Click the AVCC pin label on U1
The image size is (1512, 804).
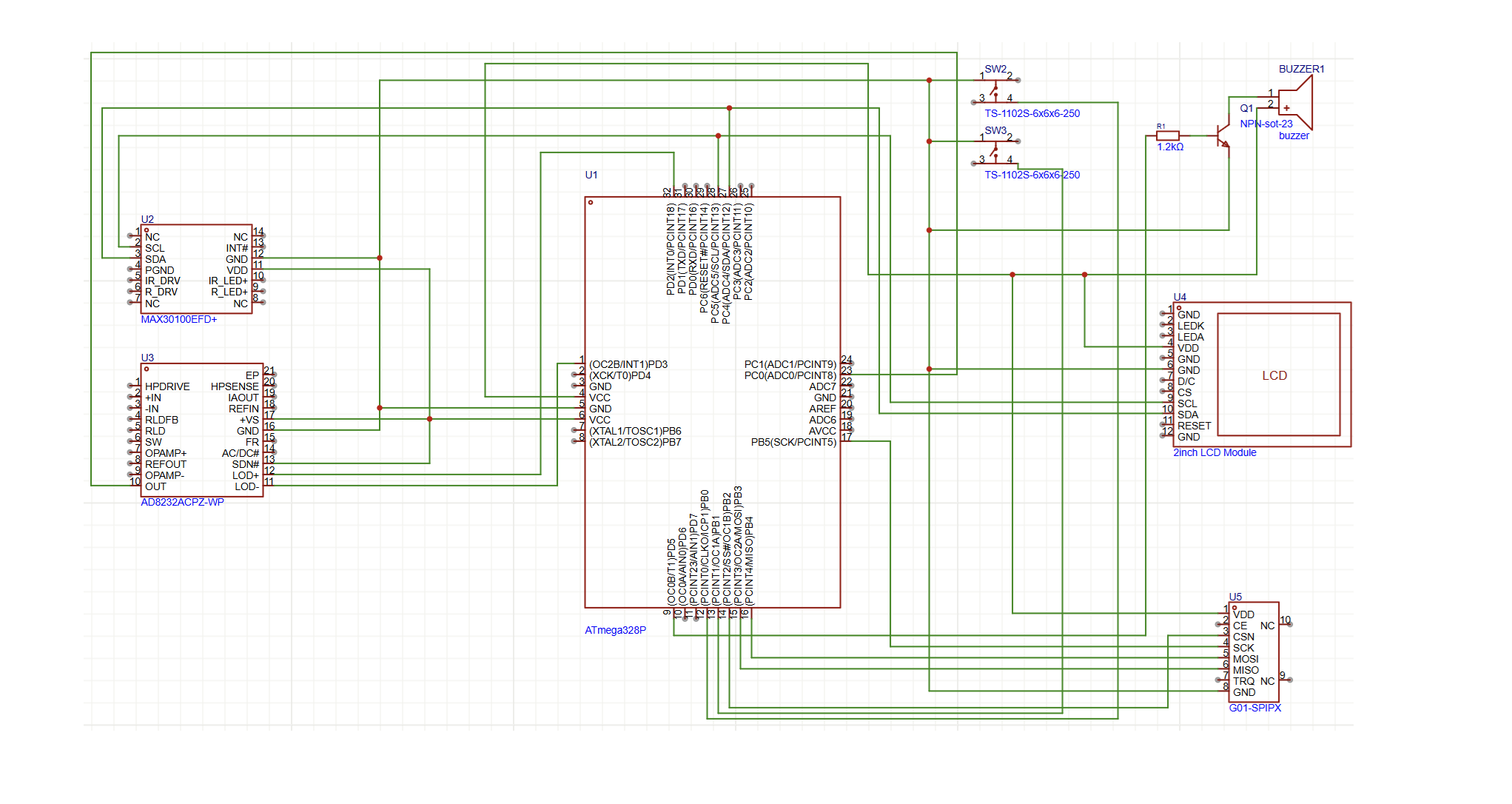coord(822,431)
